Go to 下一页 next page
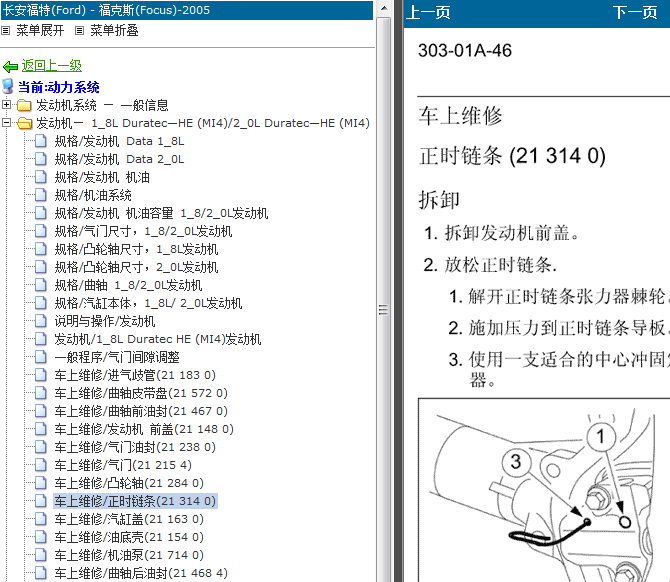Image resolution: width=670 pixels, height=582 pixels. pyautogui.click(x=635, y=12)
